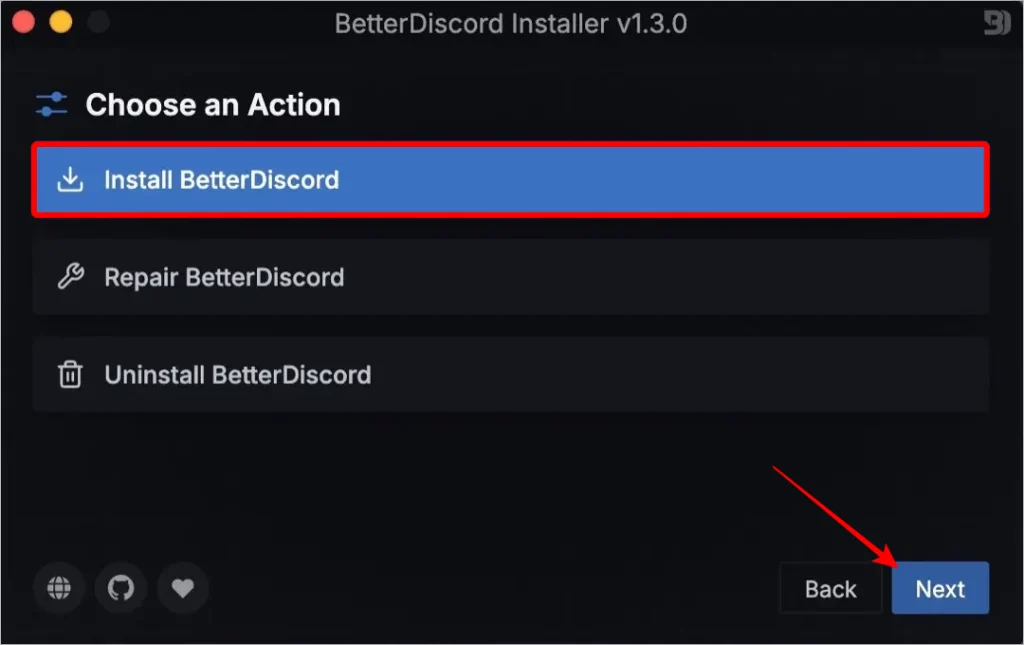Screen dimensions: 1024x645
Task: Minimize the installer with the yellow button
Action: tap(61, 22)
